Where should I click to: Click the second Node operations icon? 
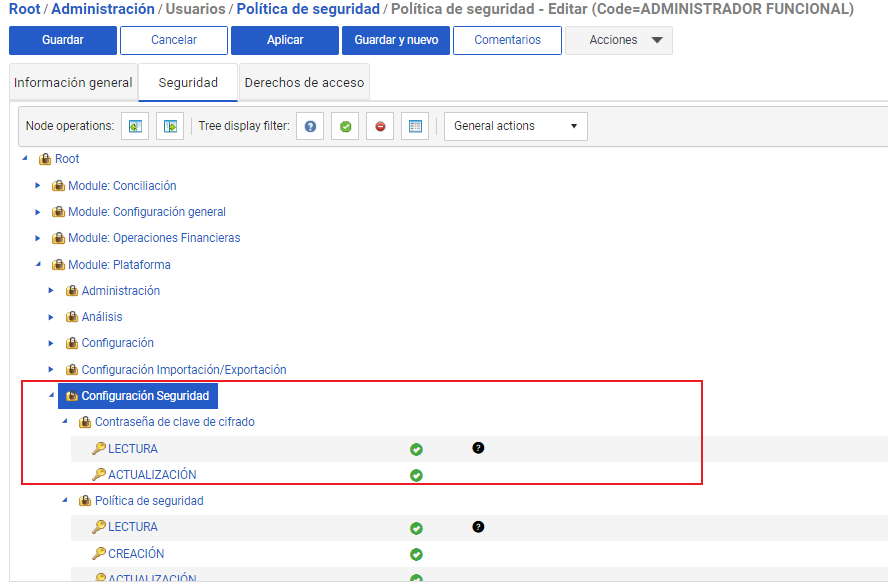pyautogui.click(x=170, y=127)
